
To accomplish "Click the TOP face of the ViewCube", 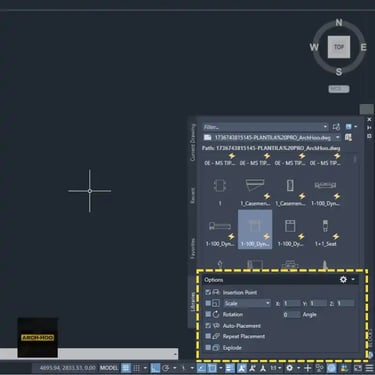I will [339, 47].
